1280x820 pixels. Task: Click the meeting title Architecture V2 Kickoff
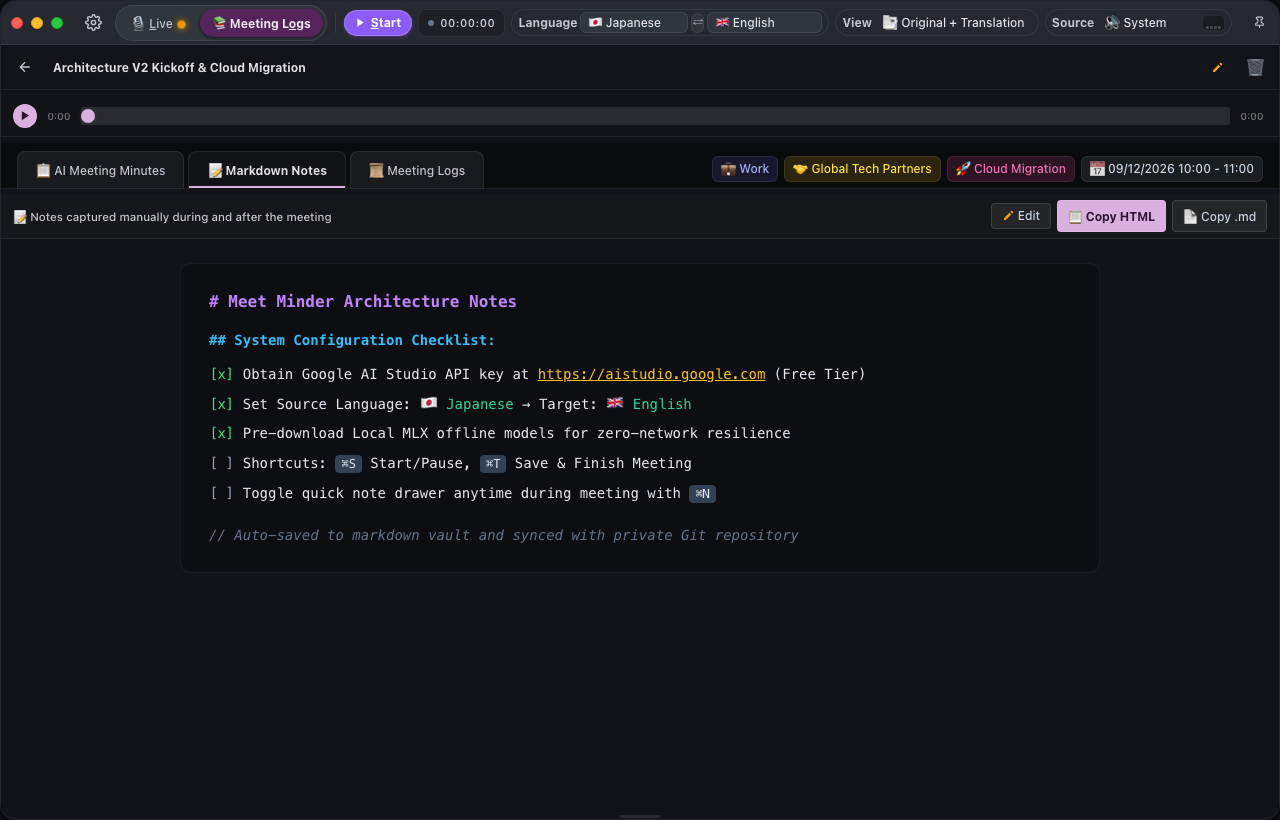pyautogui.click(x=179, y=67)
